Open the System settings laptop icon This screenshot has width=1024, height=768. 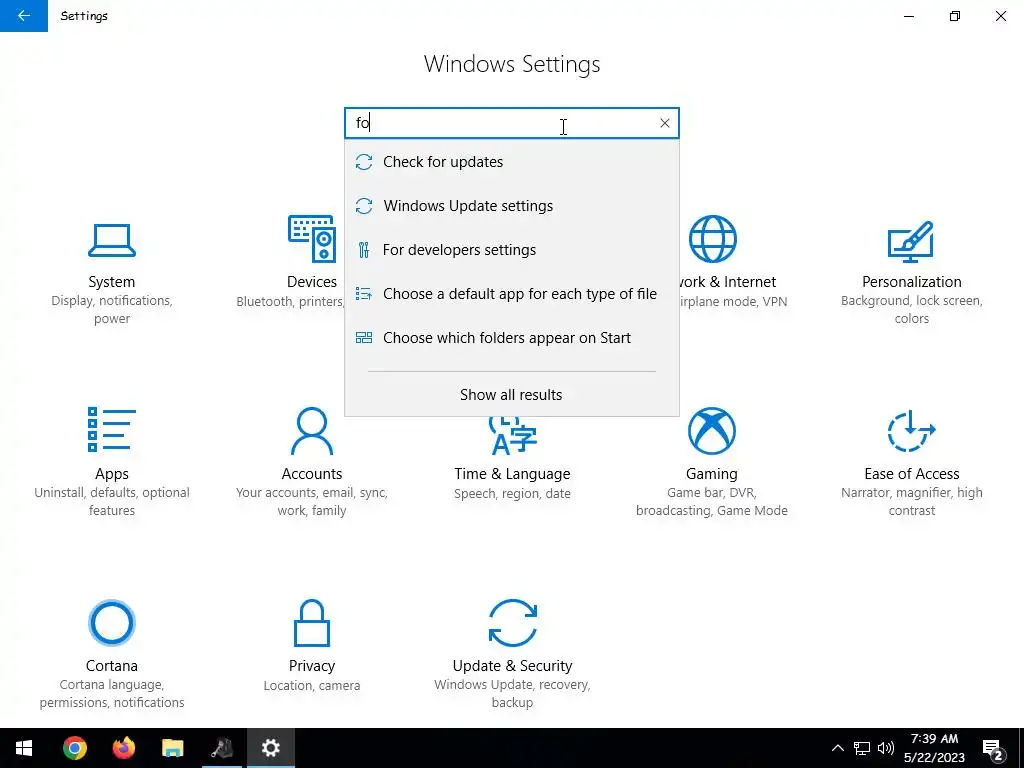(112, 240)
